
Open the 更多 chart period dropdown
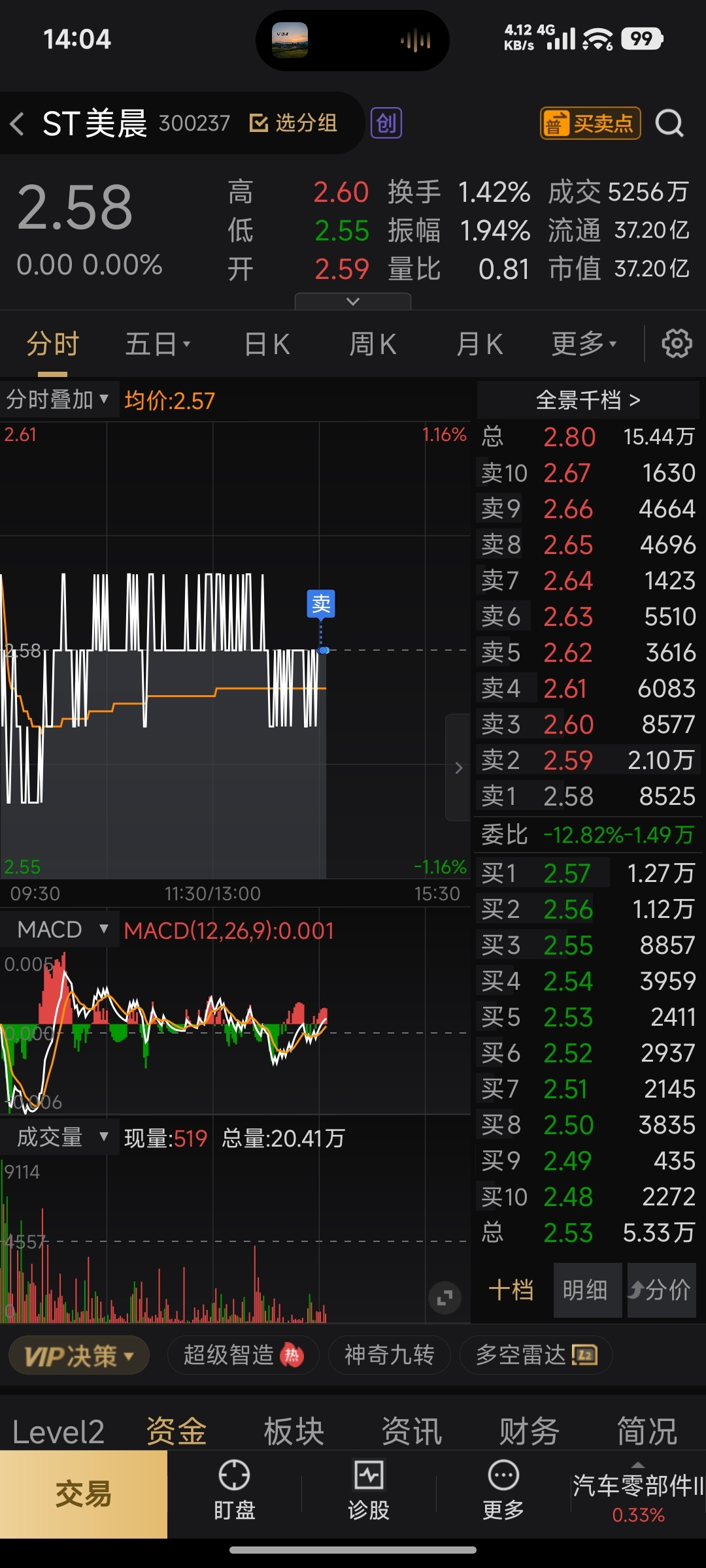584,344
